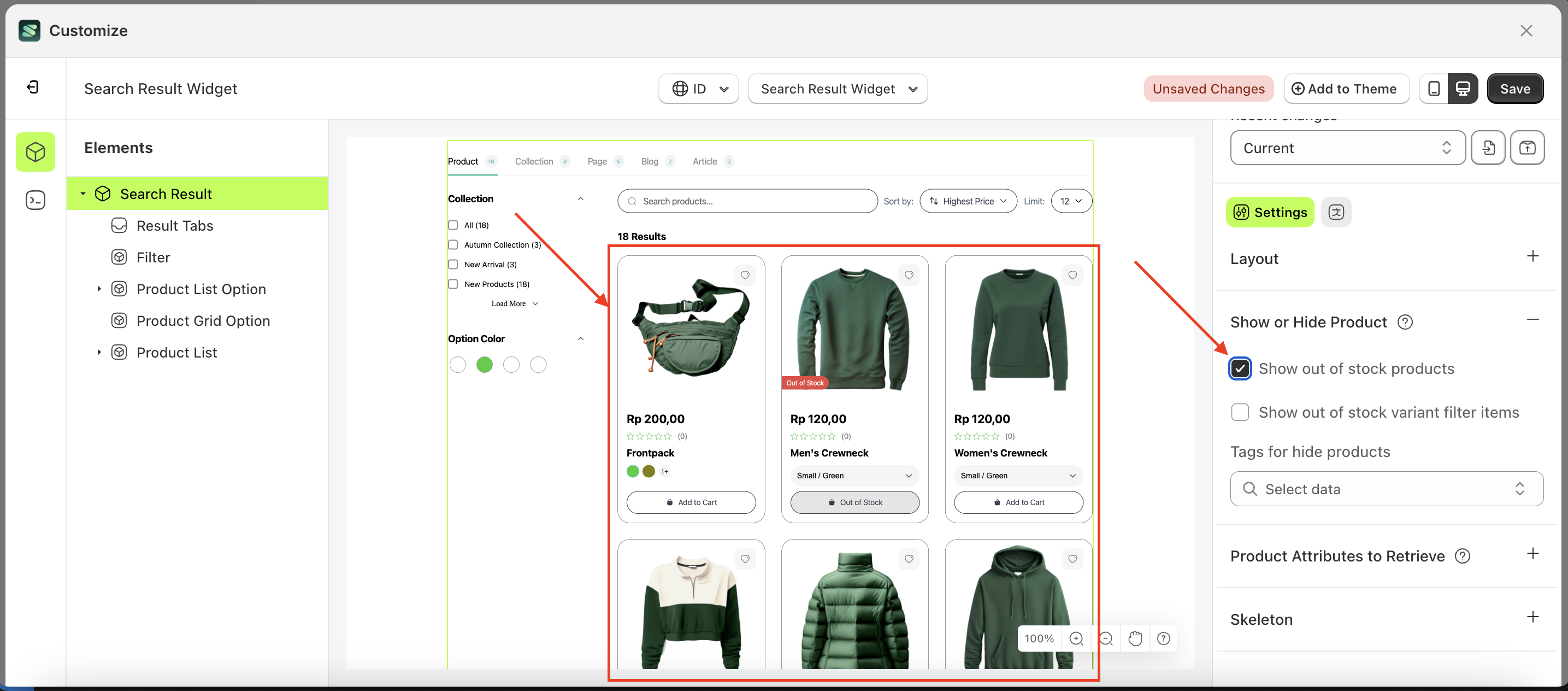Open the Highest Price sort dropdown

tap(968, 202)
